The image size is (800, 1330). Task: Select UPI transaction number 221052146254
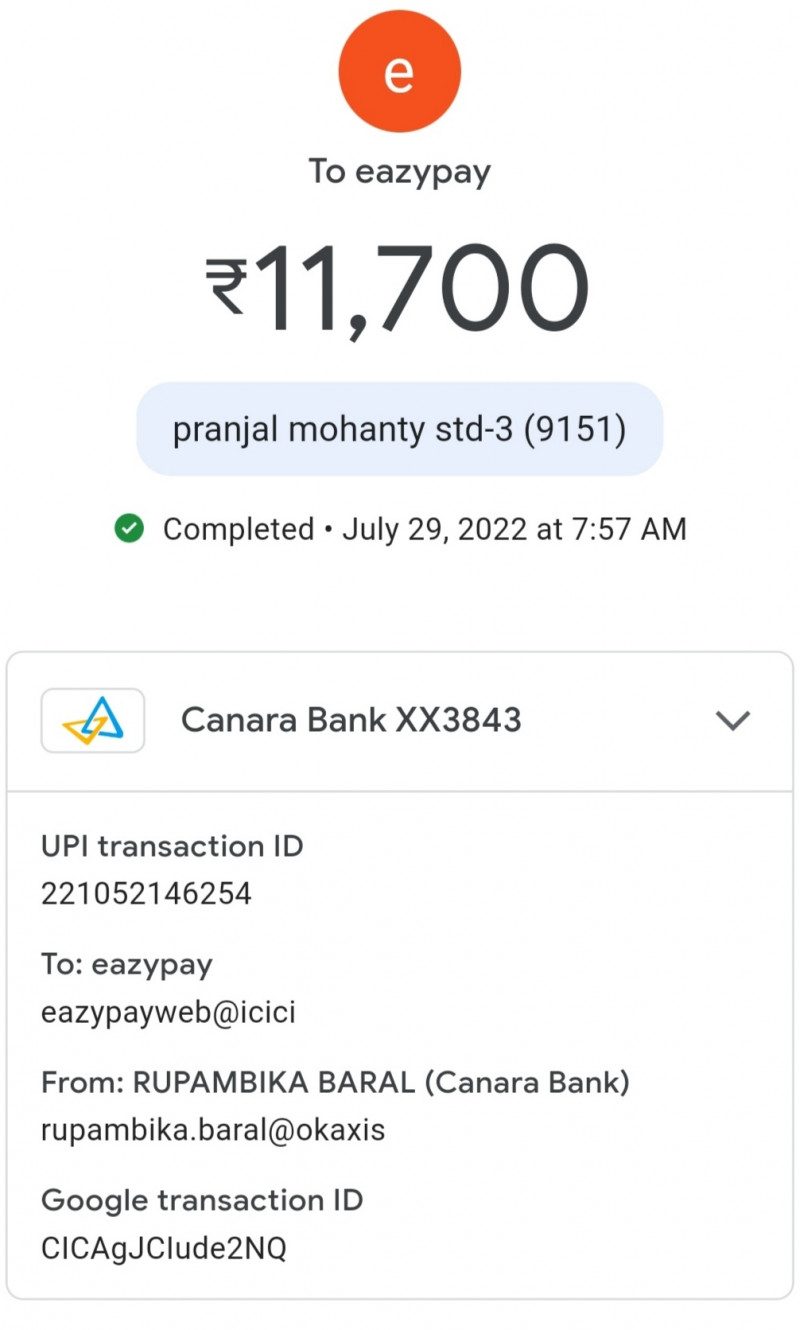point(146,893)
